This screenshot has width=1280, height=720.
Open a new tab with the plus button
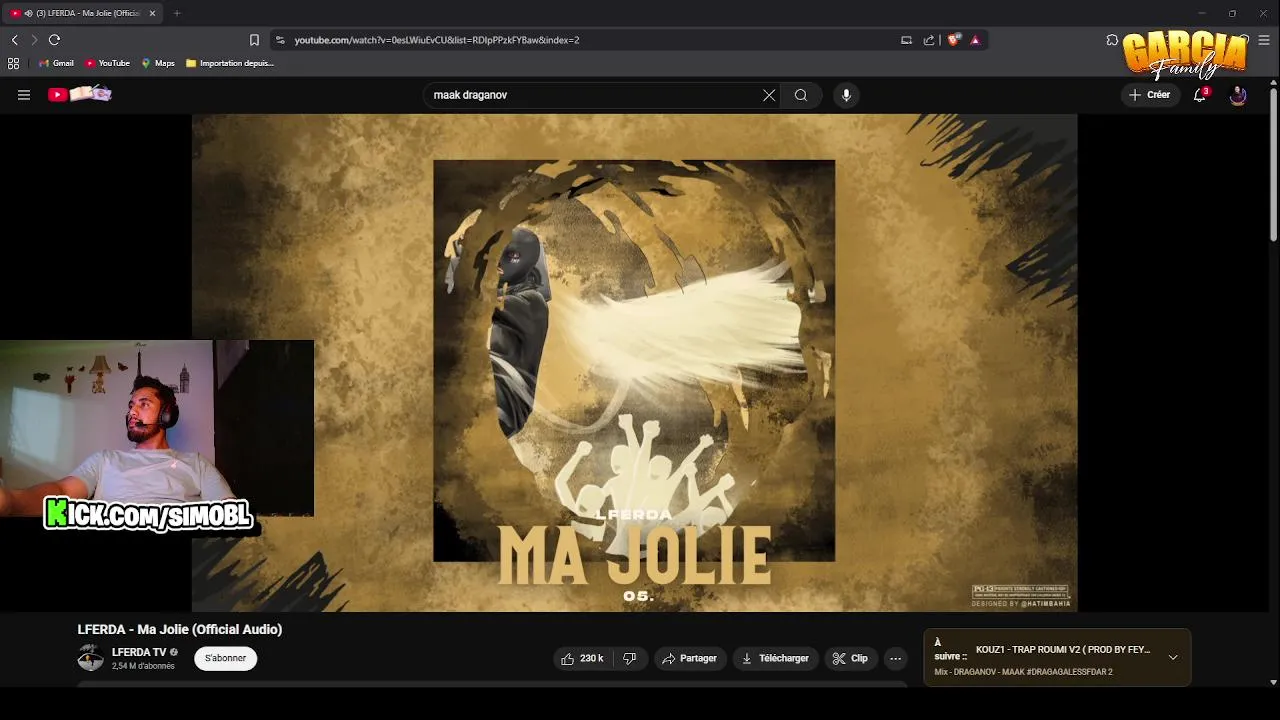coord(177,13)
